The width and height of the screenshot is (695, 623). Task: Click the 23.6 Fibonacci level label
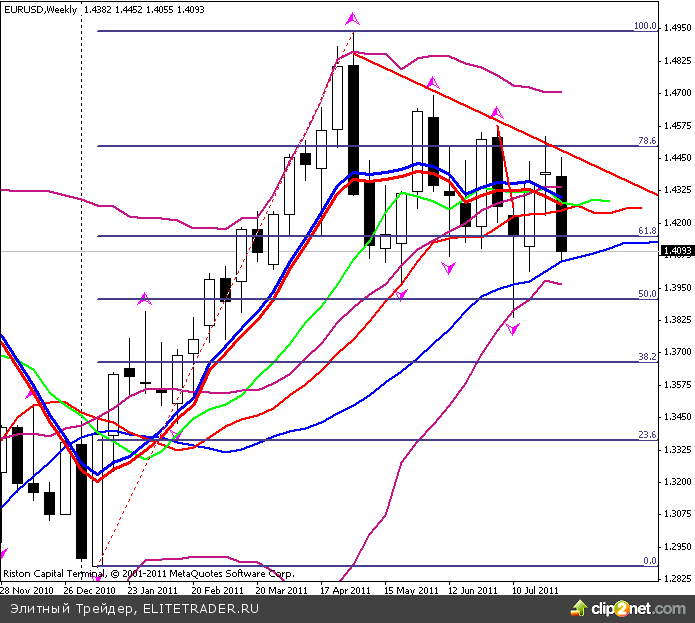[x=647, y=435]
